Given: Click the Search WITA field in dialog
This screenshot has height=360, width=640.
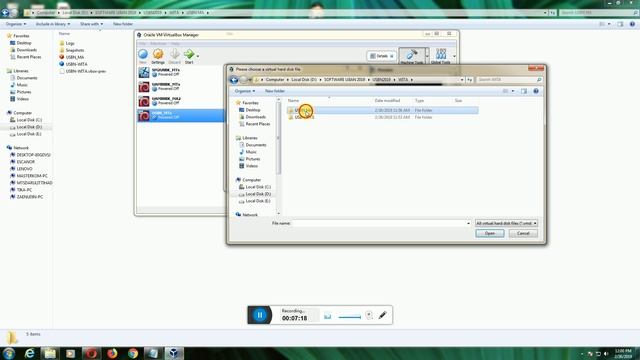Looking at the screenshot, I should point(509,80).
